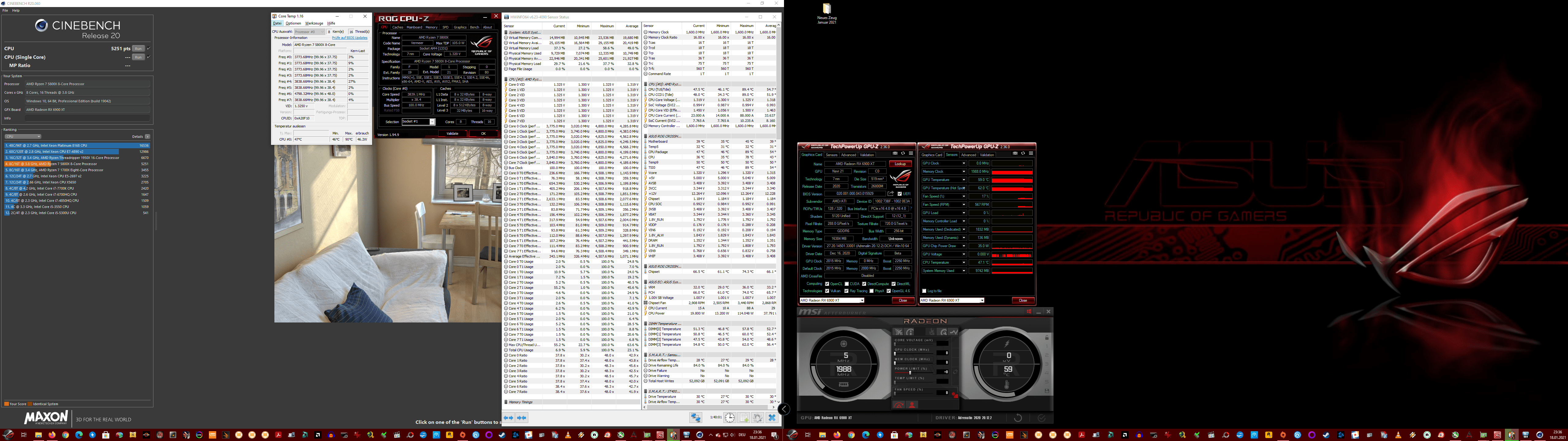
Task: Toggle the UEFI checkbox in GPU-Z
Action: (900, 194)
